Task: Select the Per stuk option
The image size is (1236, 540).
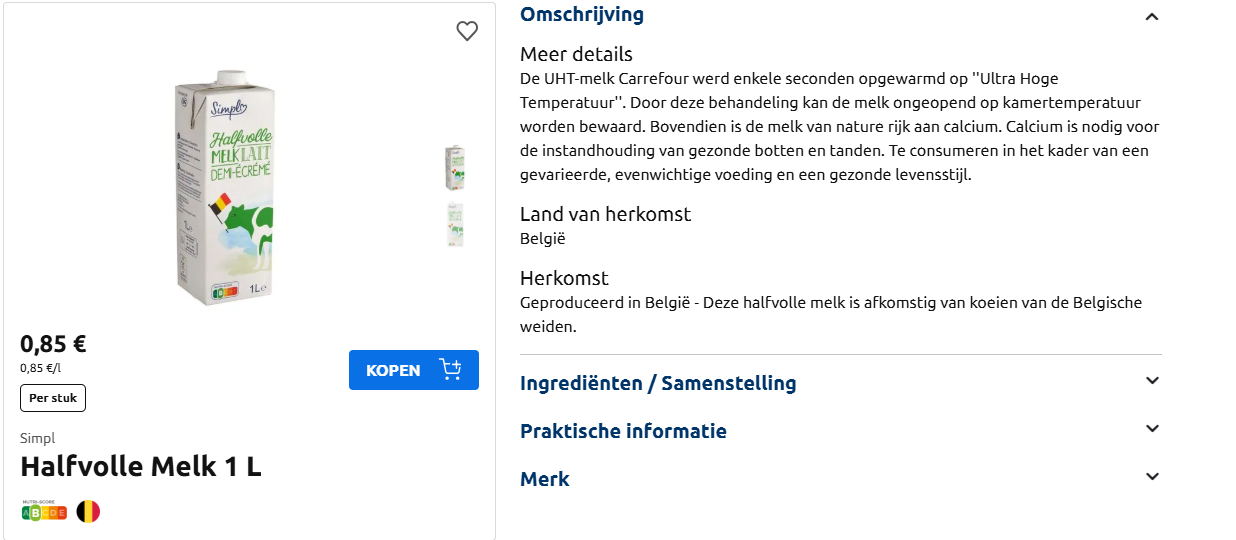Action: (x=53, y=398)
